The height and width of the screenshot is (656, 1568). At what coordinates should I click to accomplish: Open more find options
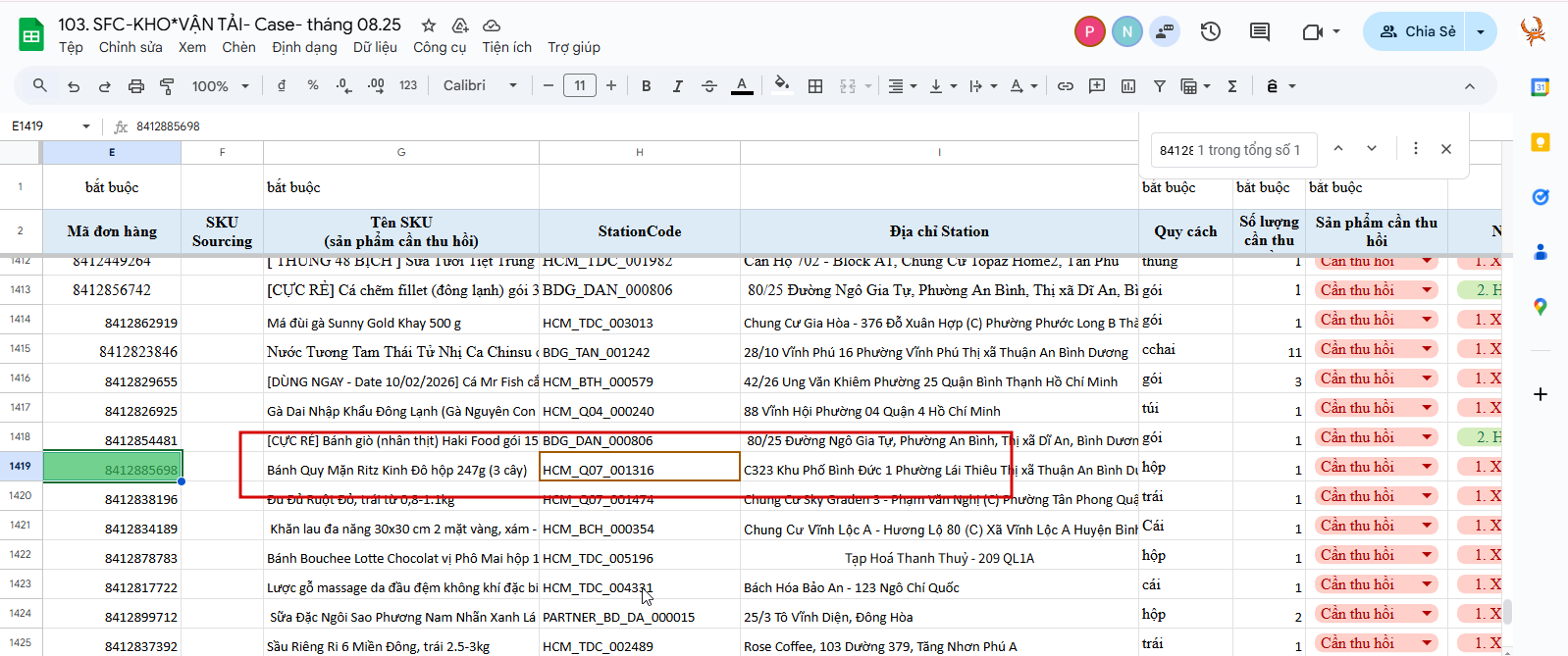(x=1415, y=148)
